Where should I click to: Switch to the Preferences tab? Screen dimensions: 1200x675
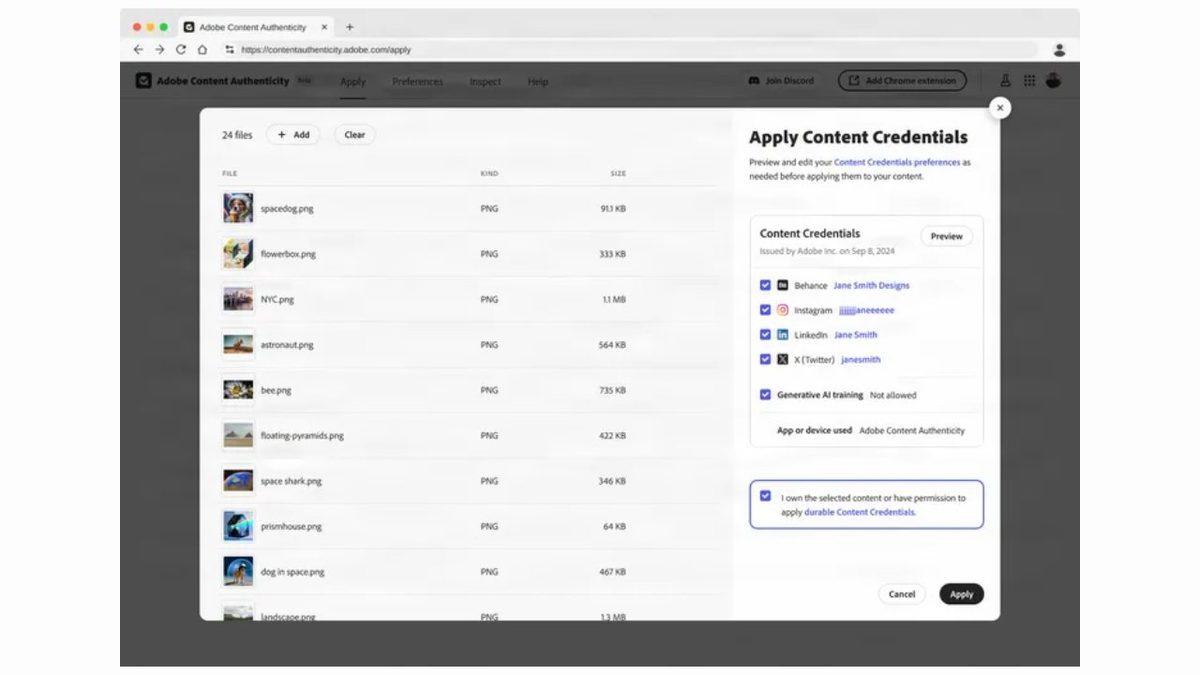pyautogui.click(x=417, y=82)
